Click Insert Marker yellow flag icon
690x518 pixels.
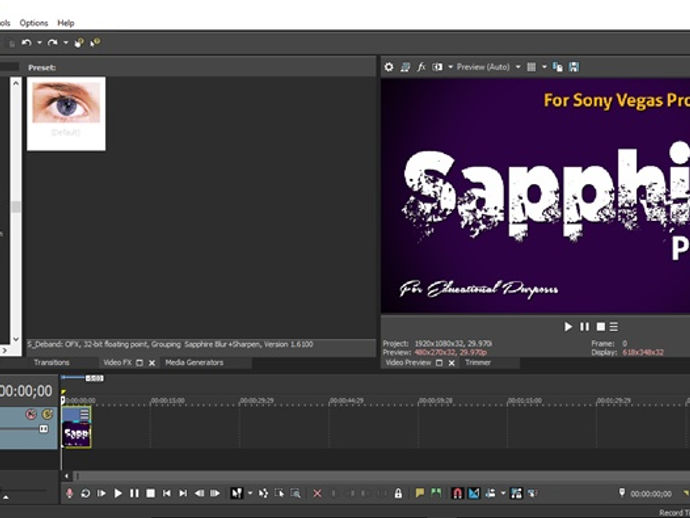pos(420,493)
